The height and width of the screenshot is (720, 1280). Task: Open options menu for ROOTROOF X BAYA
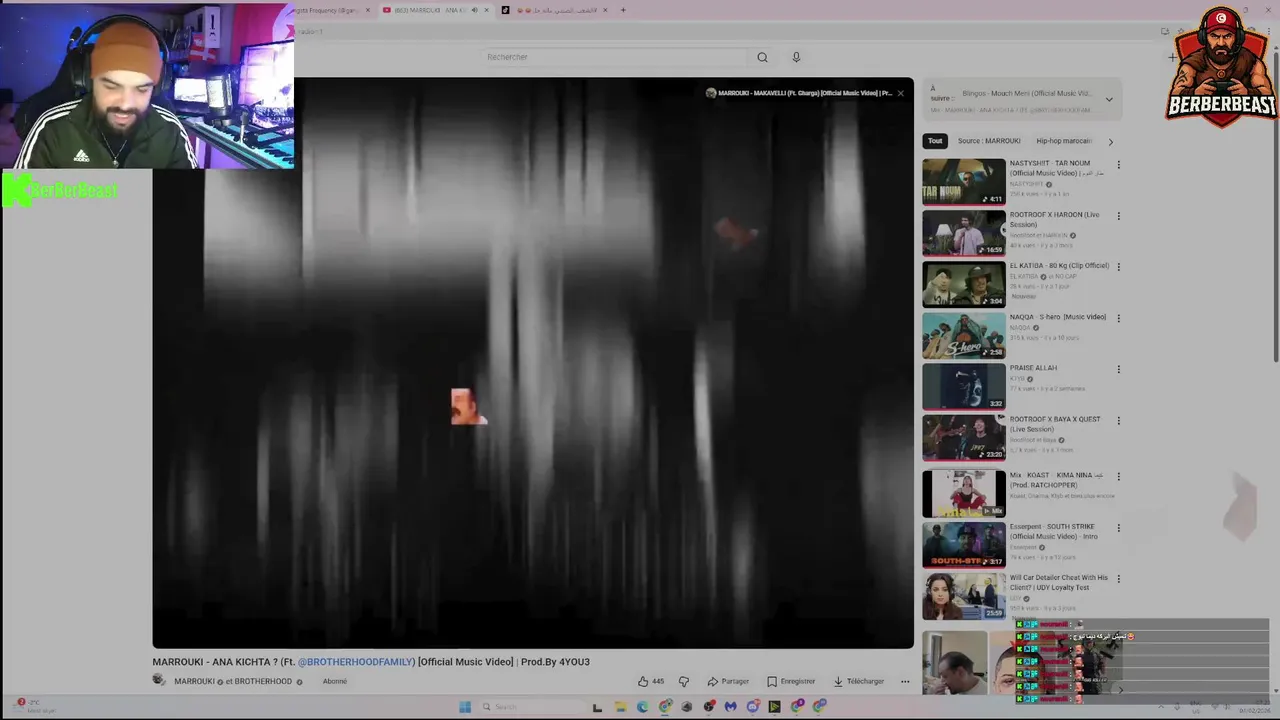(1118, 421)
